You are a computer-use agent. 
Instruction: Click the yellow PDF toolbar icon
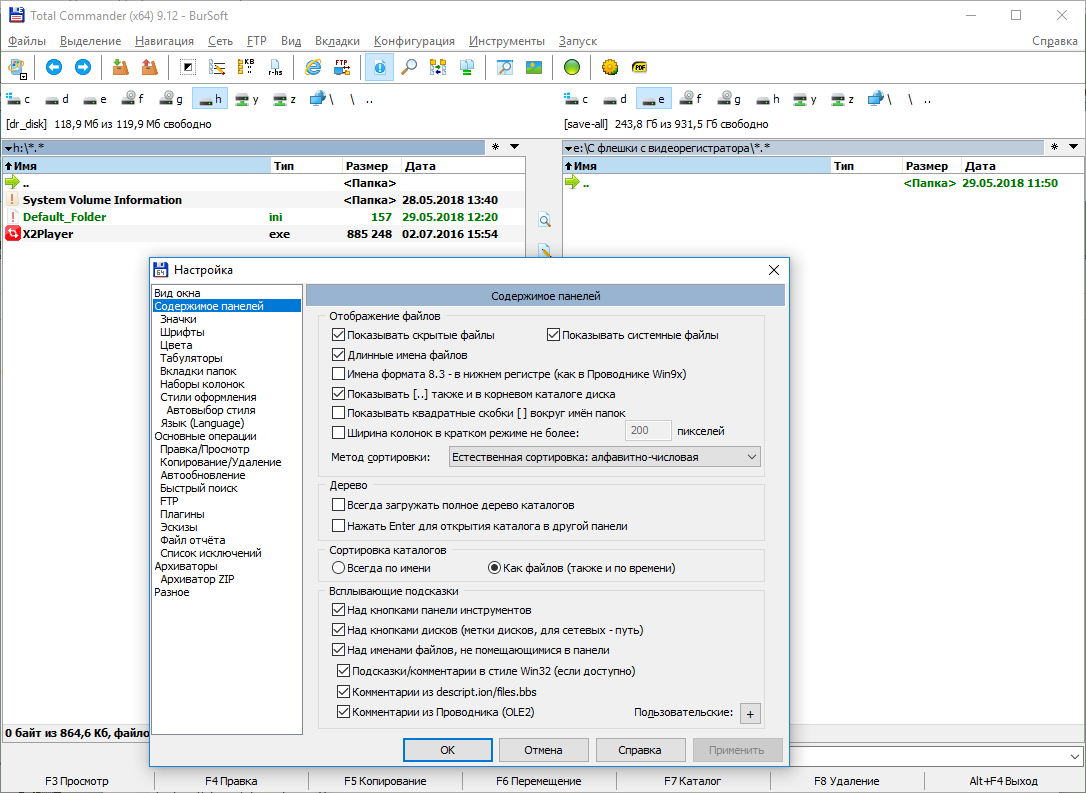click(x=639, y=67)
